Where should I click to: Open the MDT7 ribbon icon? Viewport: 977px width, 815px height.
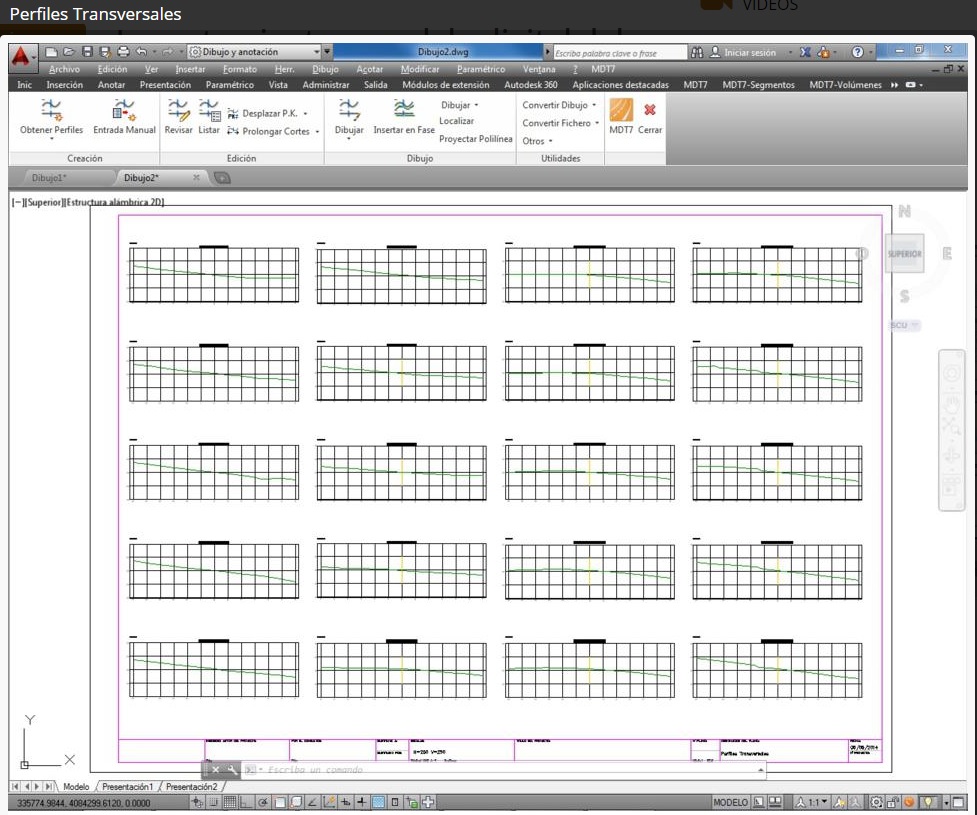click(621, 111)
